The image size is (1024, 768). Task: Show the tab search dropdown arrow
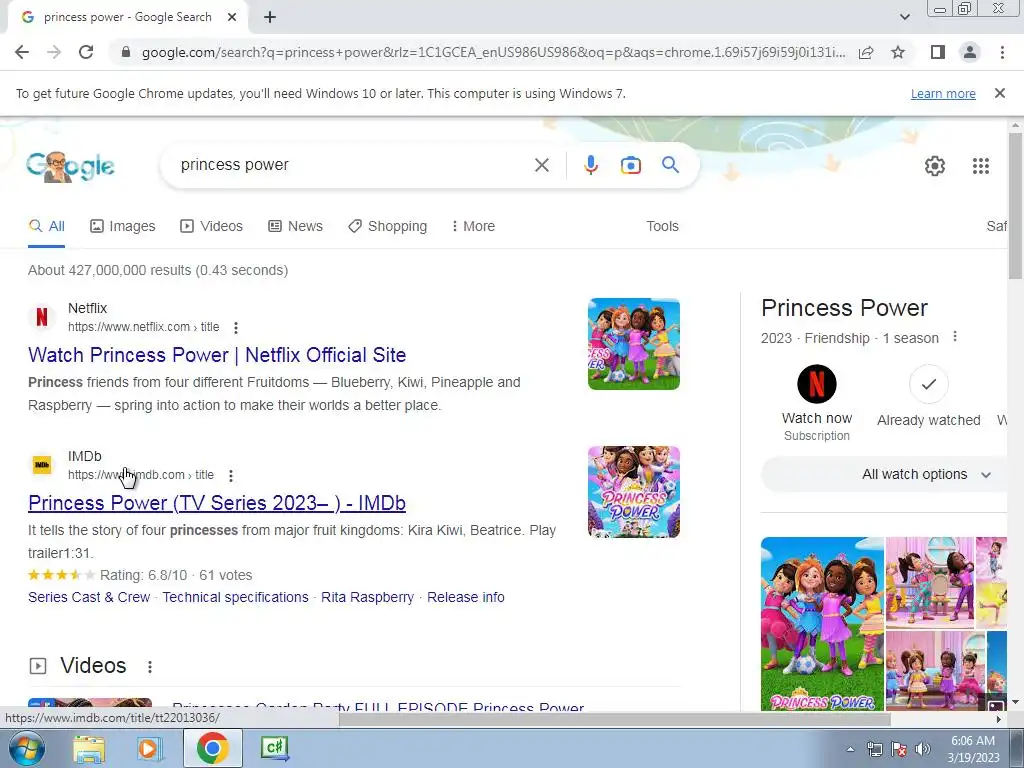coord(904,17)
